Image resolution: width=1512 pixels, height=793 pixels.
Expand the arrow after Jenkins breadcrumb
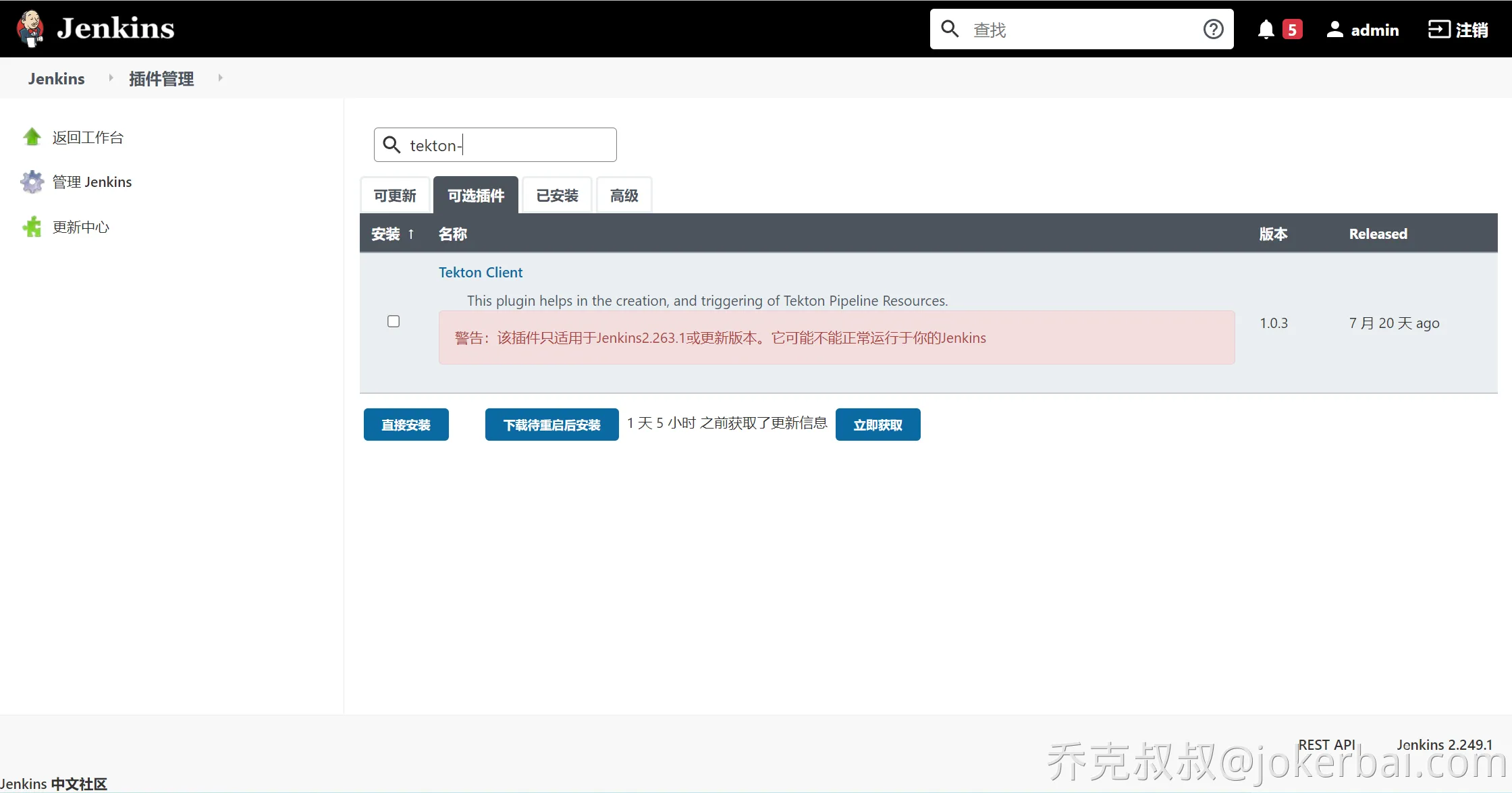[x=111, y=78]
